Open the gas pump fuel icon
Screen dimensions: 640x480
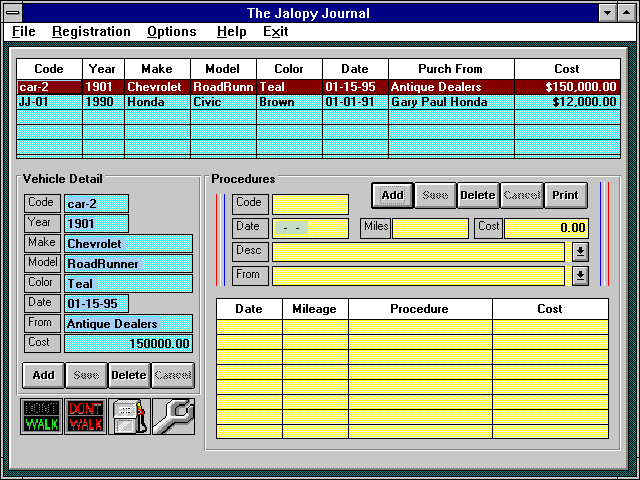(129, 416)
